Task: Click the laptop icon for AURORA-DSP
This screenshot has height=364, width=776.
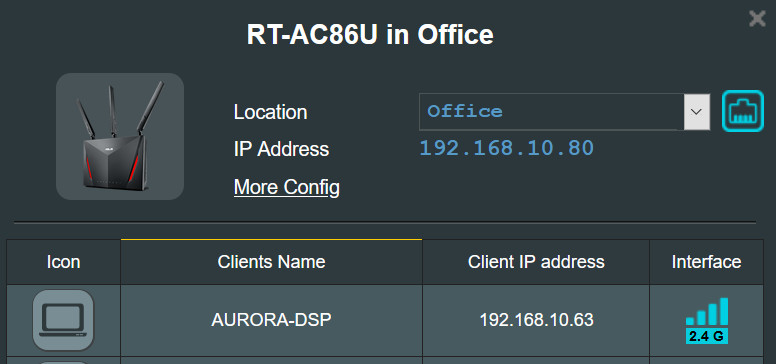Action: pyautogui.click(x=63, y=320)
